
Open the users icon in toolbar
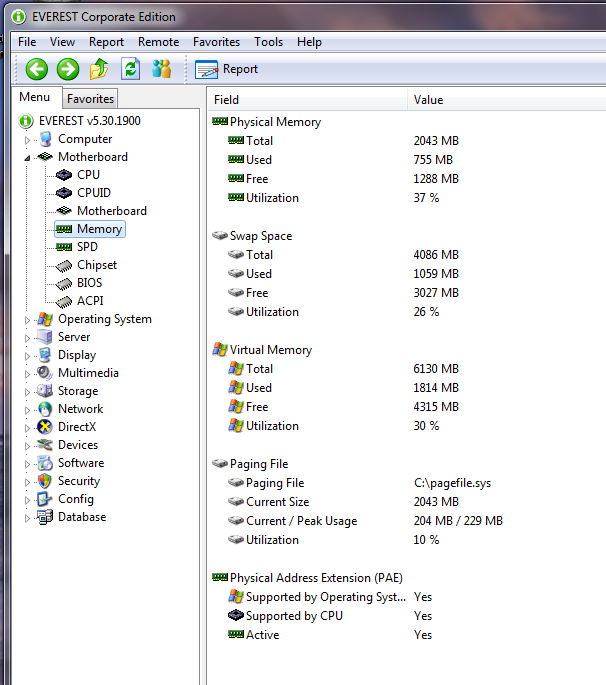tap(162, 69)
